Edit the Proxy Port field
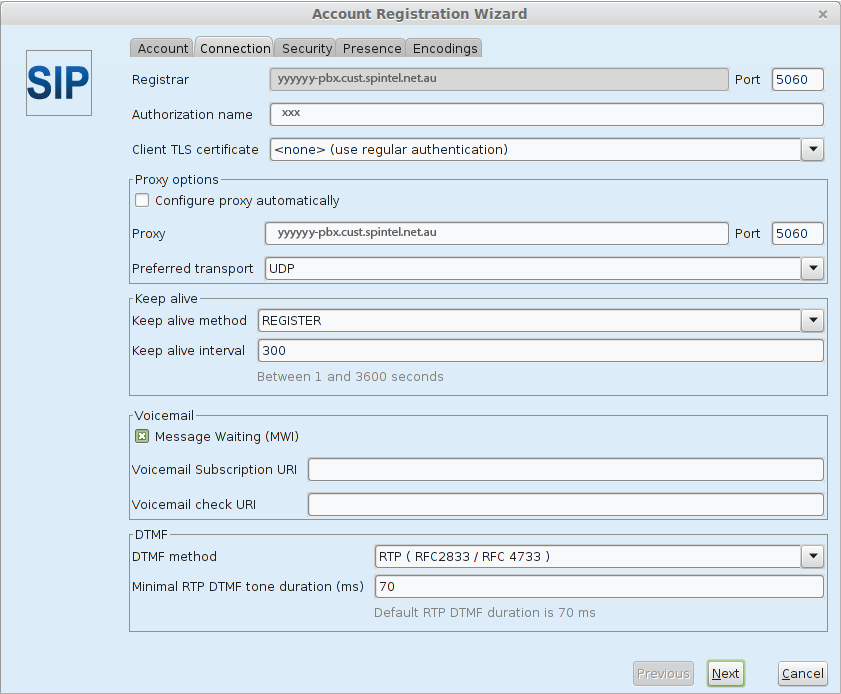Viewport: 841px width, 694px height. pyautogui.click(x=798, y=233)
